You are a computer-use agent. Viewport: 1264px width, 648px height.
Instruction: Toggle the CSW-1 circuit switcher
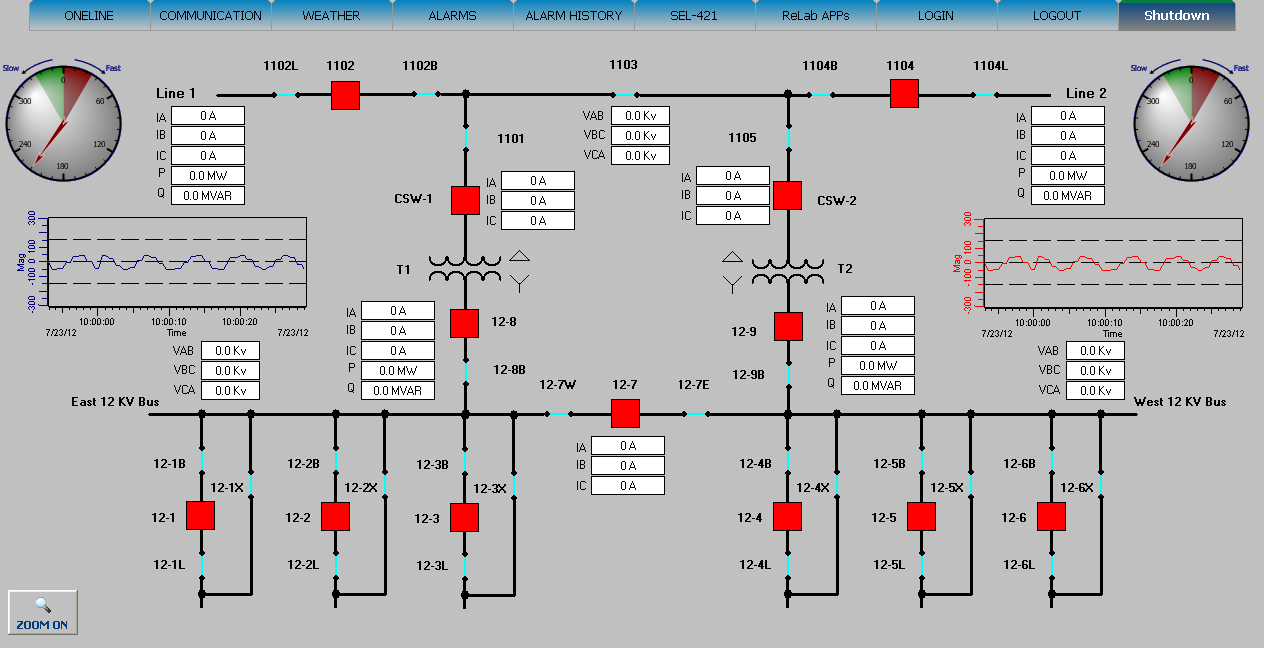point(465,200)
